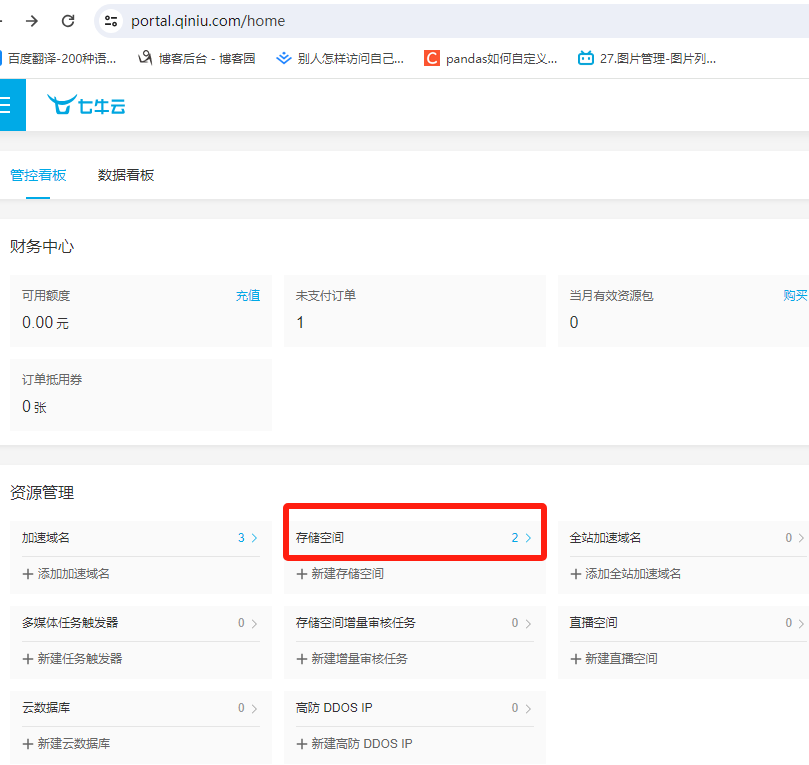Click the 高防 DDOS IP label

point(334,708)
